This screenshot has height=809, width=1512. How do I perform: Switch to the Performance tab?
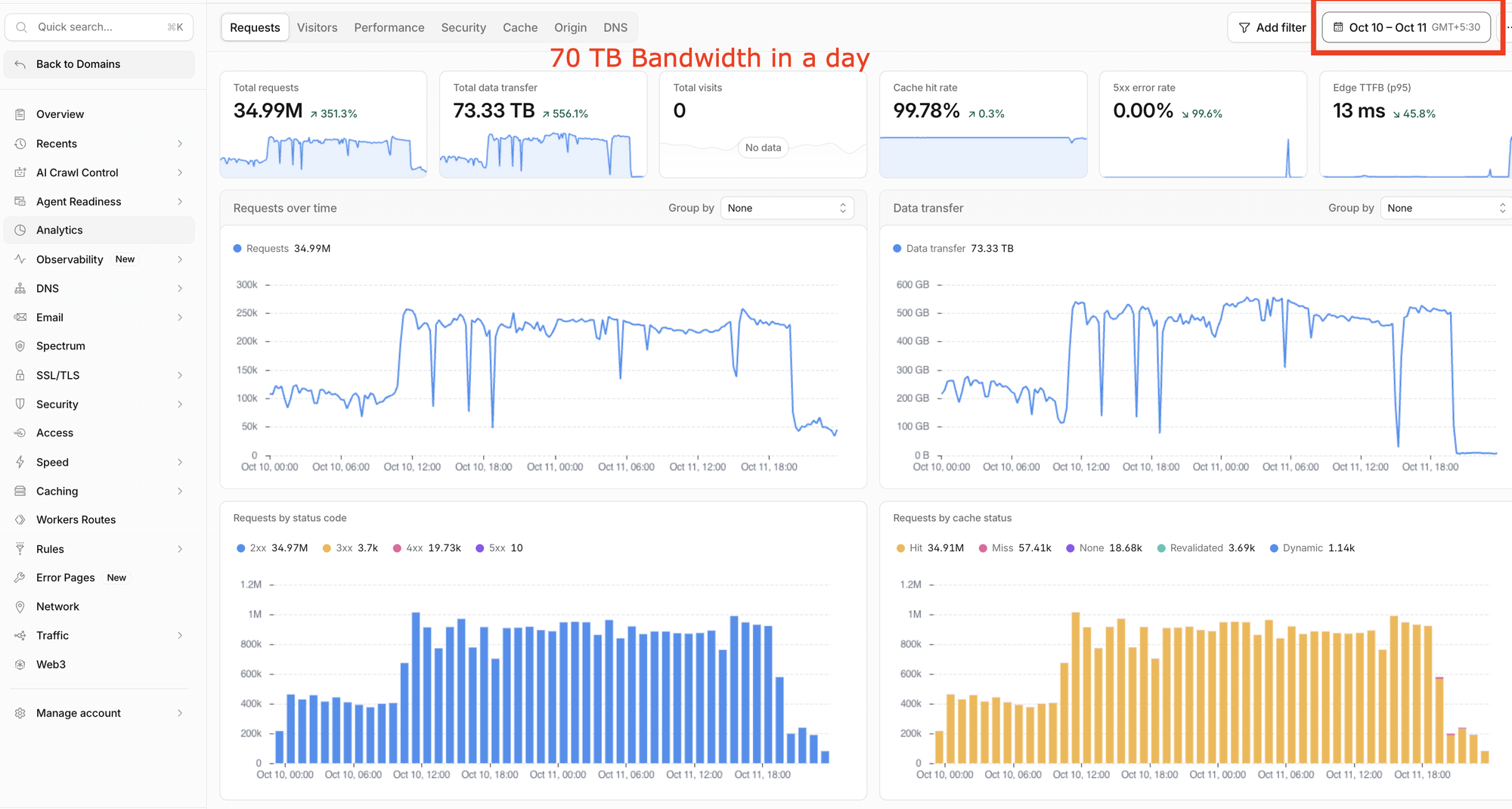389,27
